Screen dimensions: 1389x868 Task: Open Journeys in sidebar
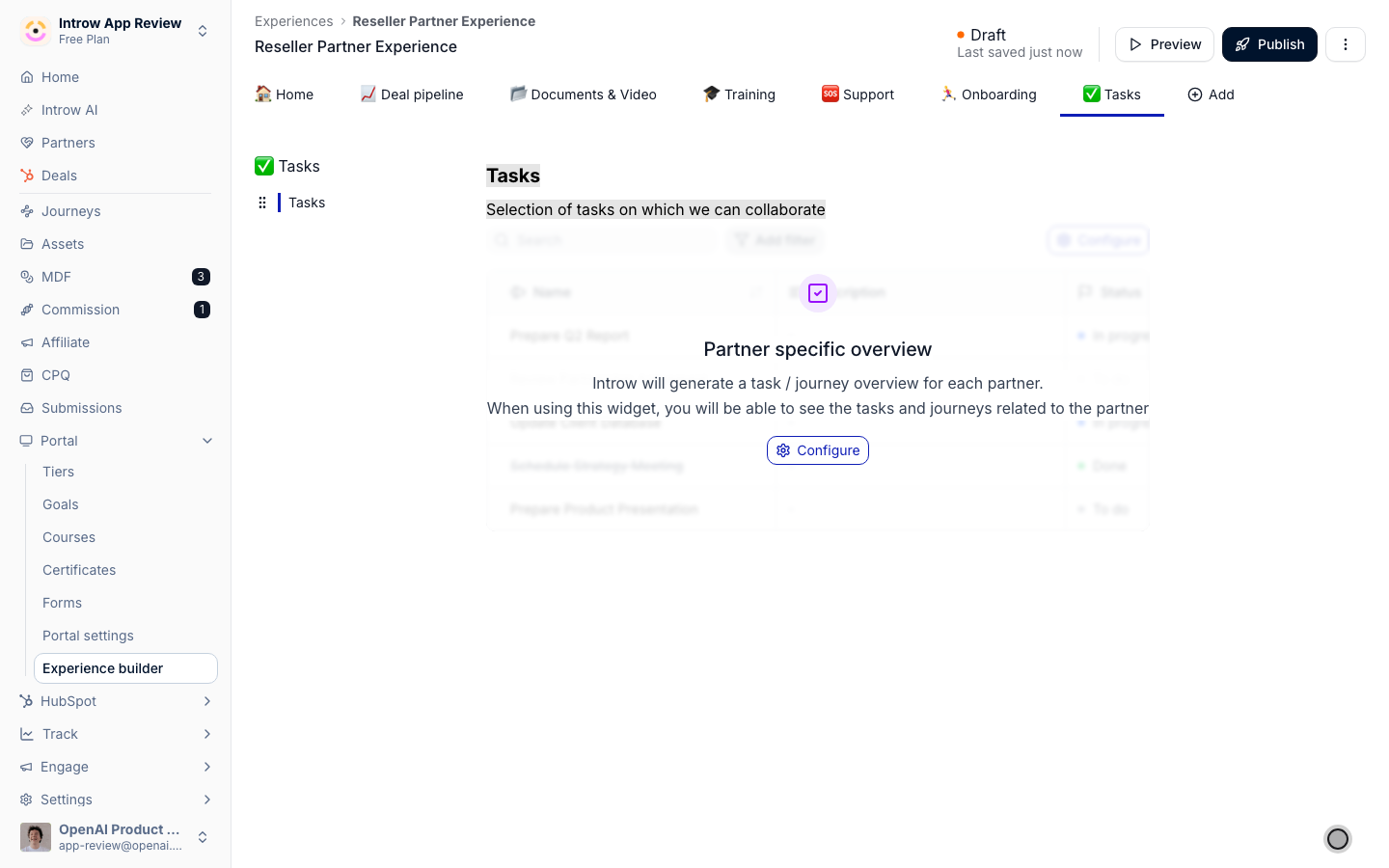pos(116,211)
